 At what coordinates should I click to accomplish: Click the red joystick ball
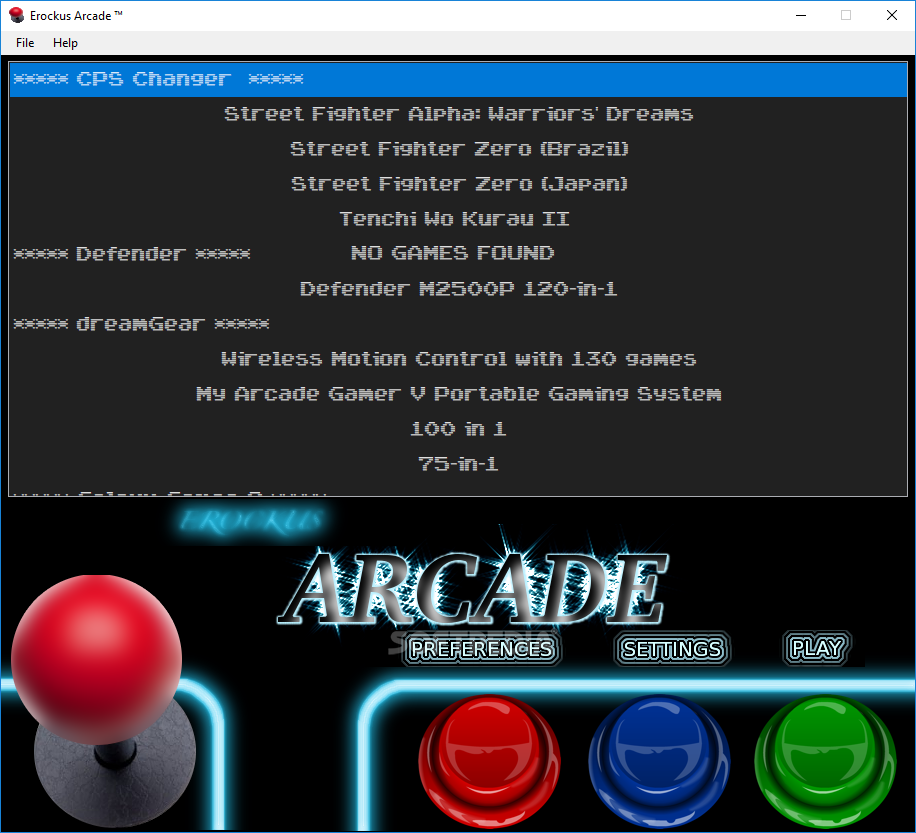pos(96,659)
